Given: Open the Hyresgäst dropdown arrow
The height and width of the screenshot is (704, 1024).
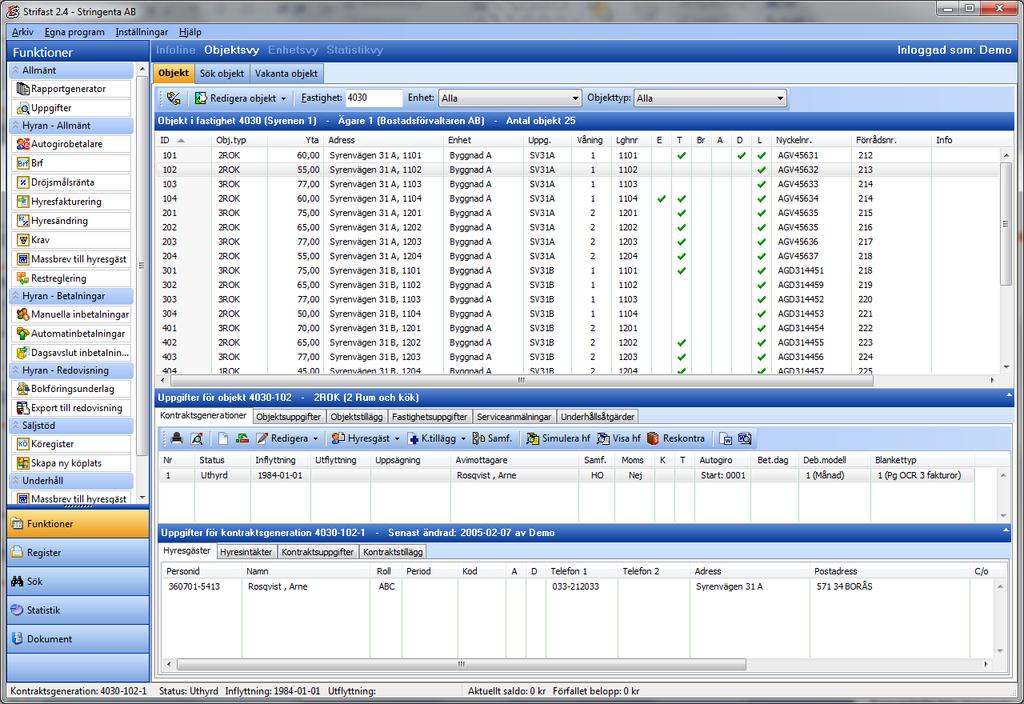Looking at the screenshot, I should (396, 439).
